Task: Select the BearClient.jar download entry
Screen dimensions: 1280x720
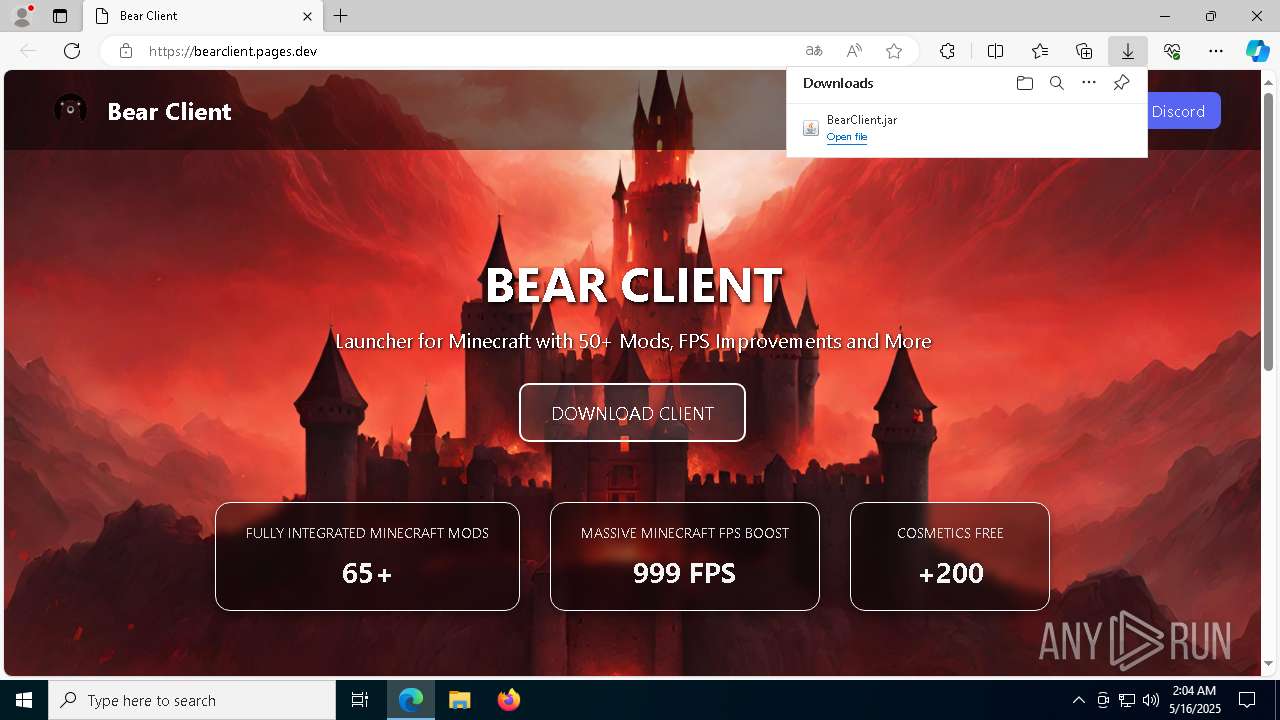Action: click(967, 128)
